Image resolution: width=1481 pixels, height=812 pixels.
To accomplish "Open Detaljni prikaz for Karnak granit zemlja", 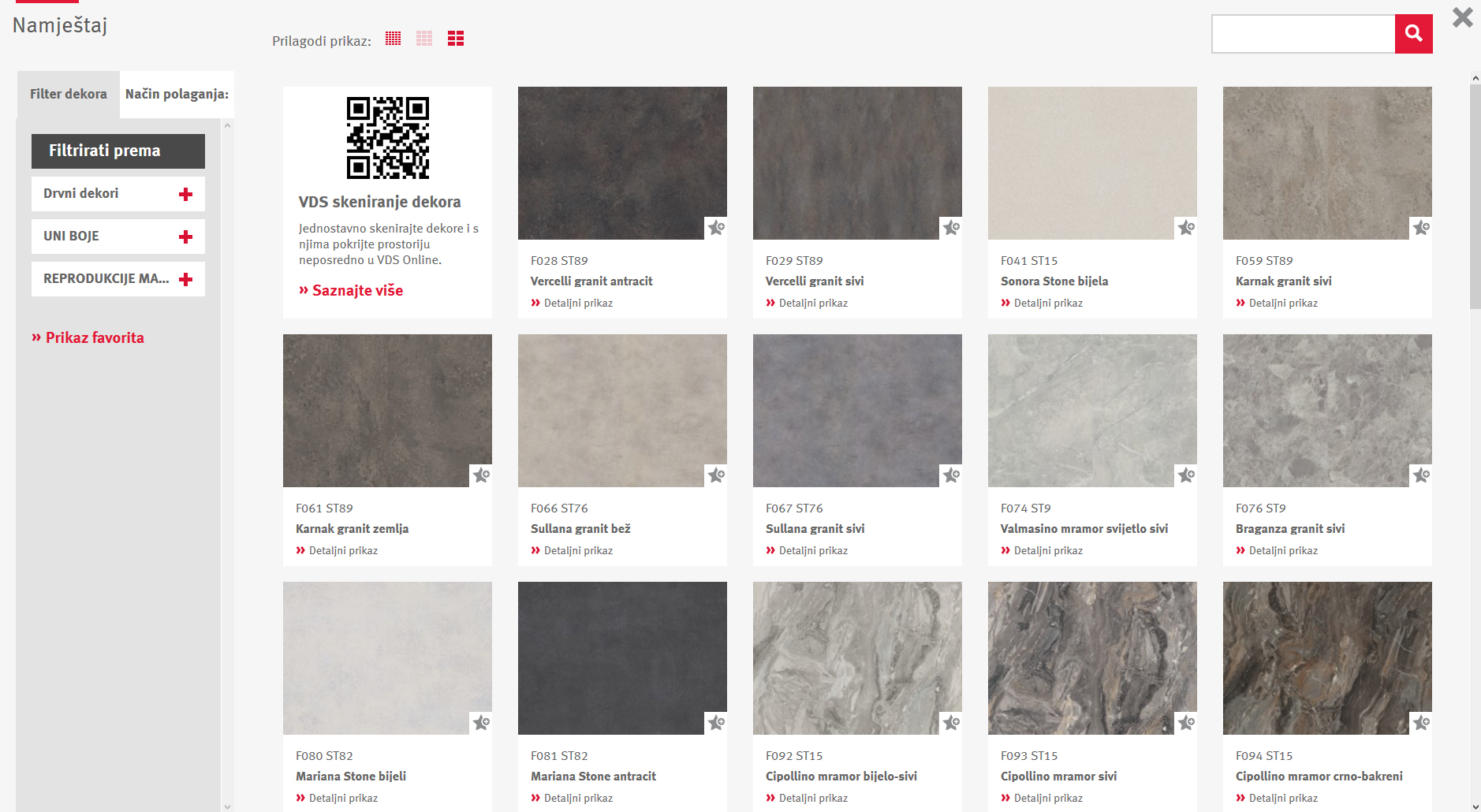I will click(337, 550).
